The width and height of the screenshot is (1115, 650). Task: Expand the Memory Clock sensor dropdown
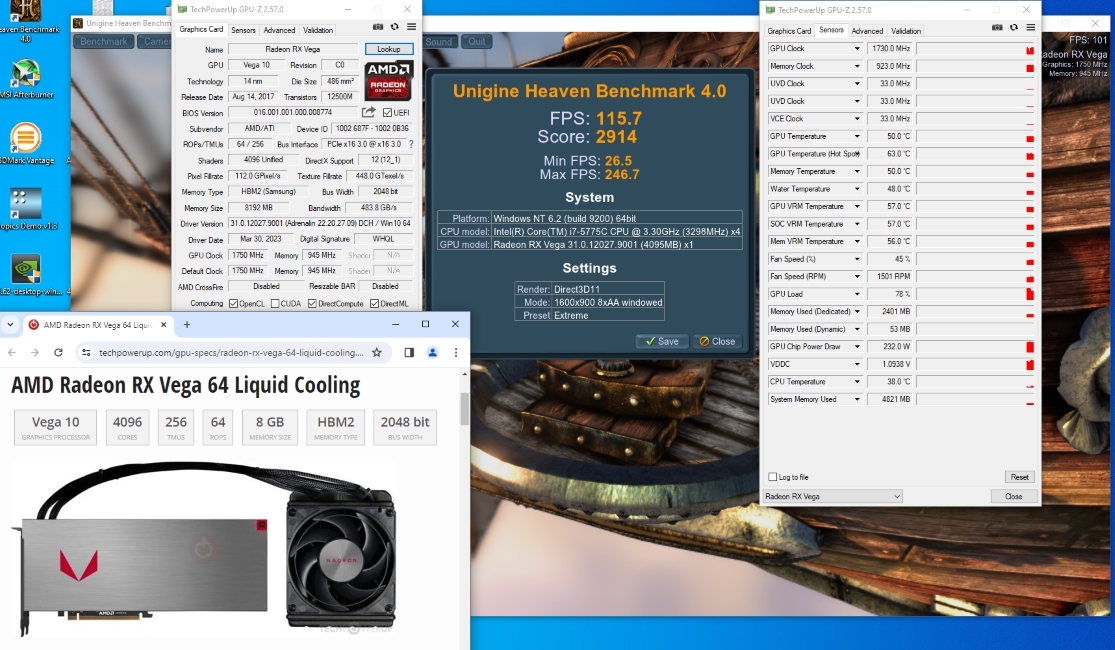(857, 66)
